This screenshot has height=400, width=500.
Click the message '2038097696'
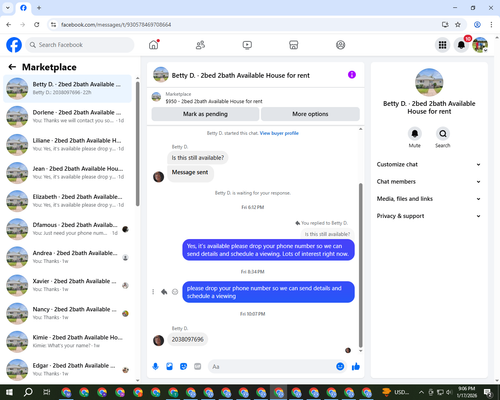[188, 339]
